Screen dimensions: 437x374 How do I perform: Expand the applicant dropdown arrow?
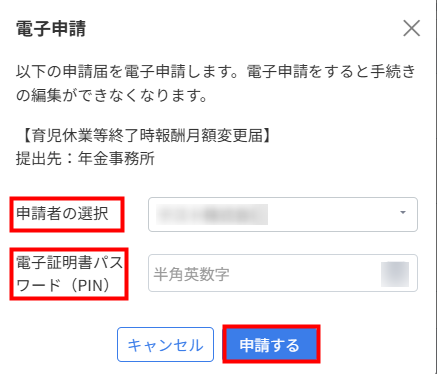(x=403, y=212)
